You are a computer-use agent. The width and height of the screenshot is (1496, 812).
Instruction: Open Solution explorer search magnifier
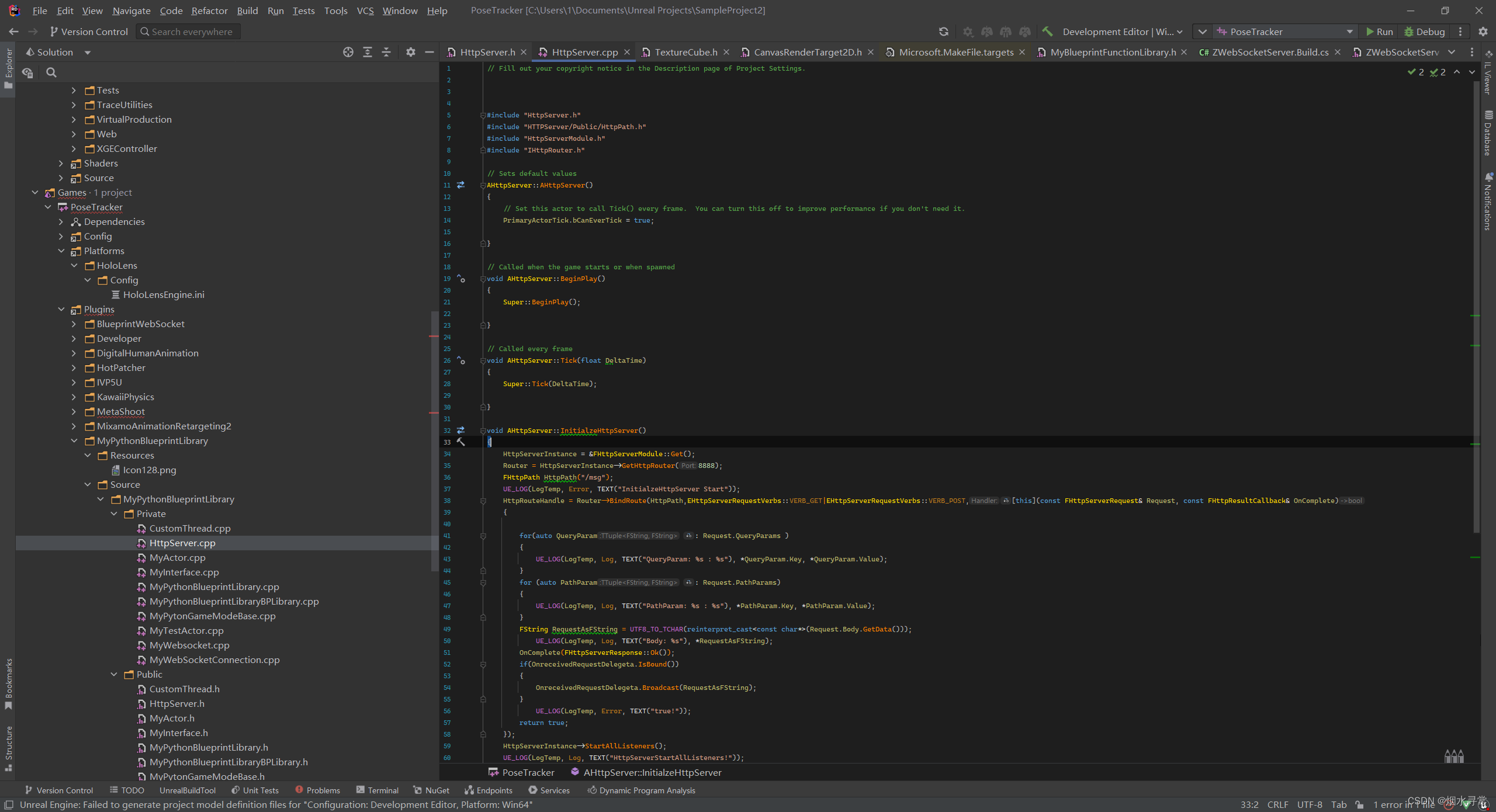click(x=51, y=72)
